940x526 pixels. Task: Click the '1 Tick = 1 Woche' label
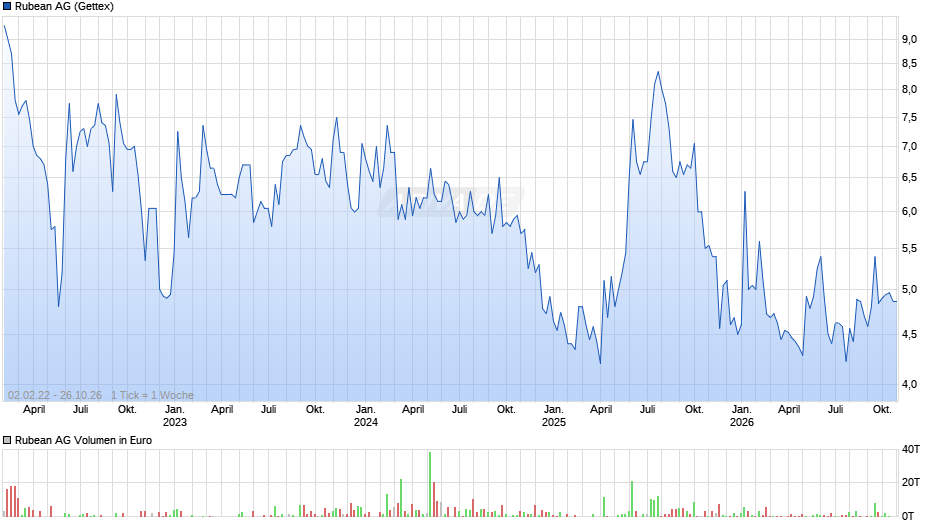click(152, 395)
